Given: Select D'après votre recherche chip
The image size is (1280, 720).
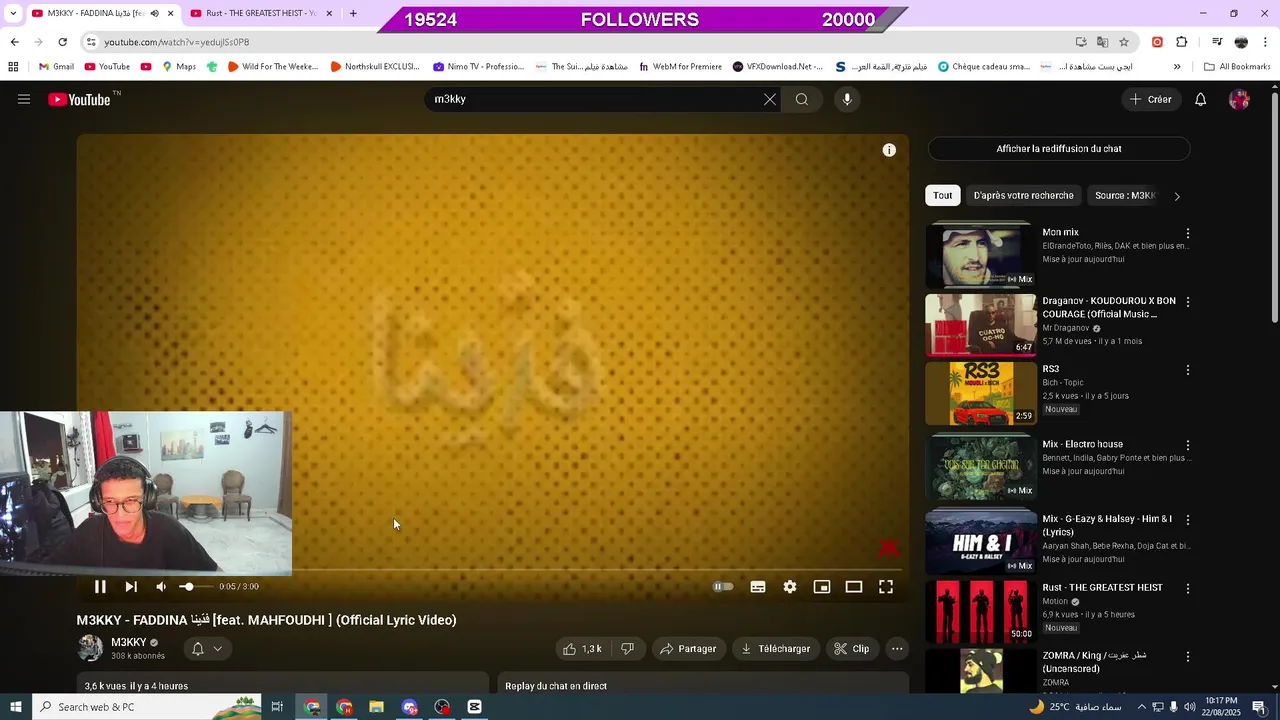Looking at the screenshot, I should tap(1023, 196).
